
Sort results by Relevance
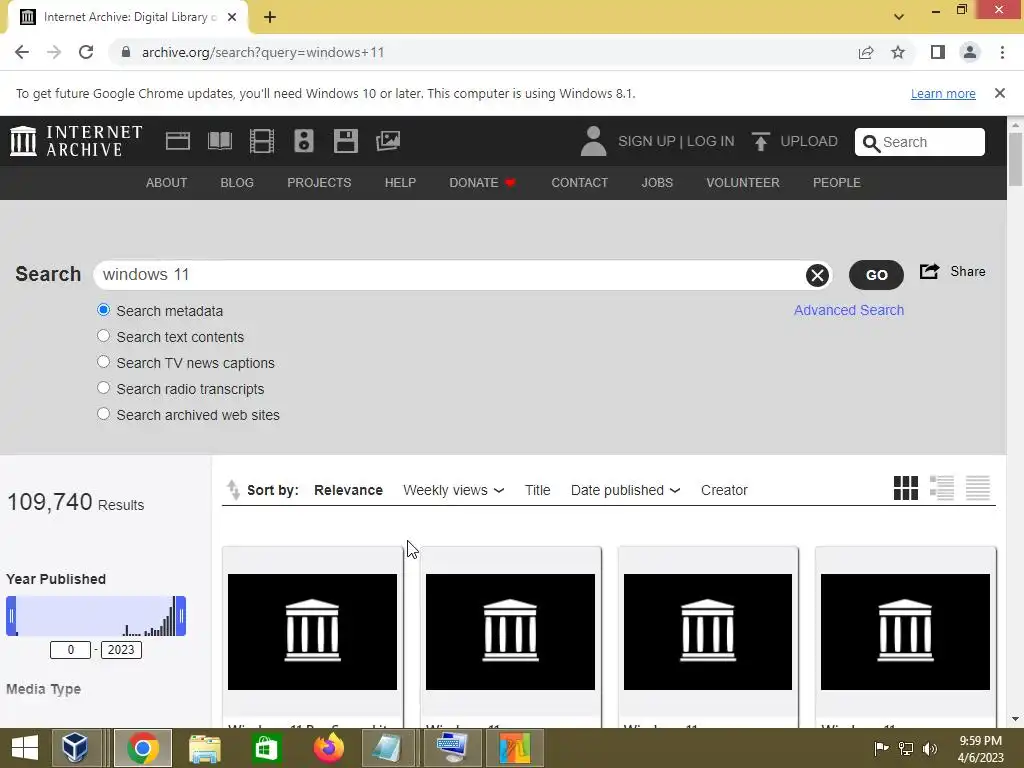point(348,490)
